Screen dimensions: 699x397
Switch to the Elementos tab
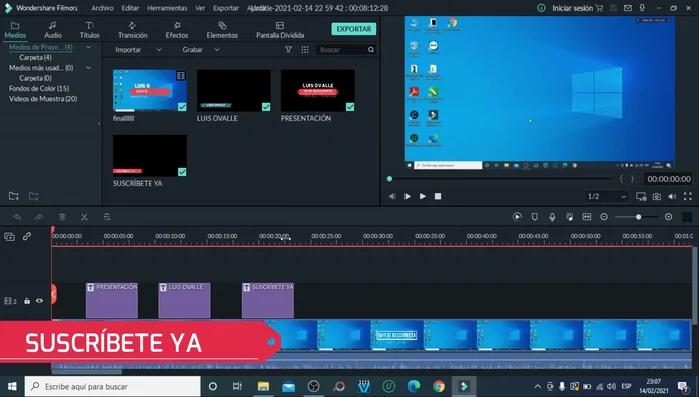[x=222, y=30]
